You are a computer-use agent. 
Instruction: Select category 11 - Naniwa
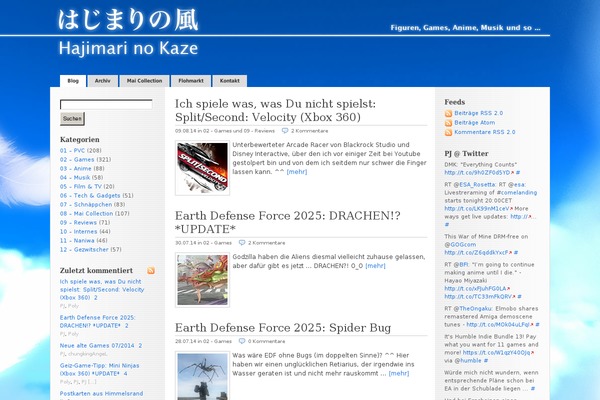pos(77,240)
